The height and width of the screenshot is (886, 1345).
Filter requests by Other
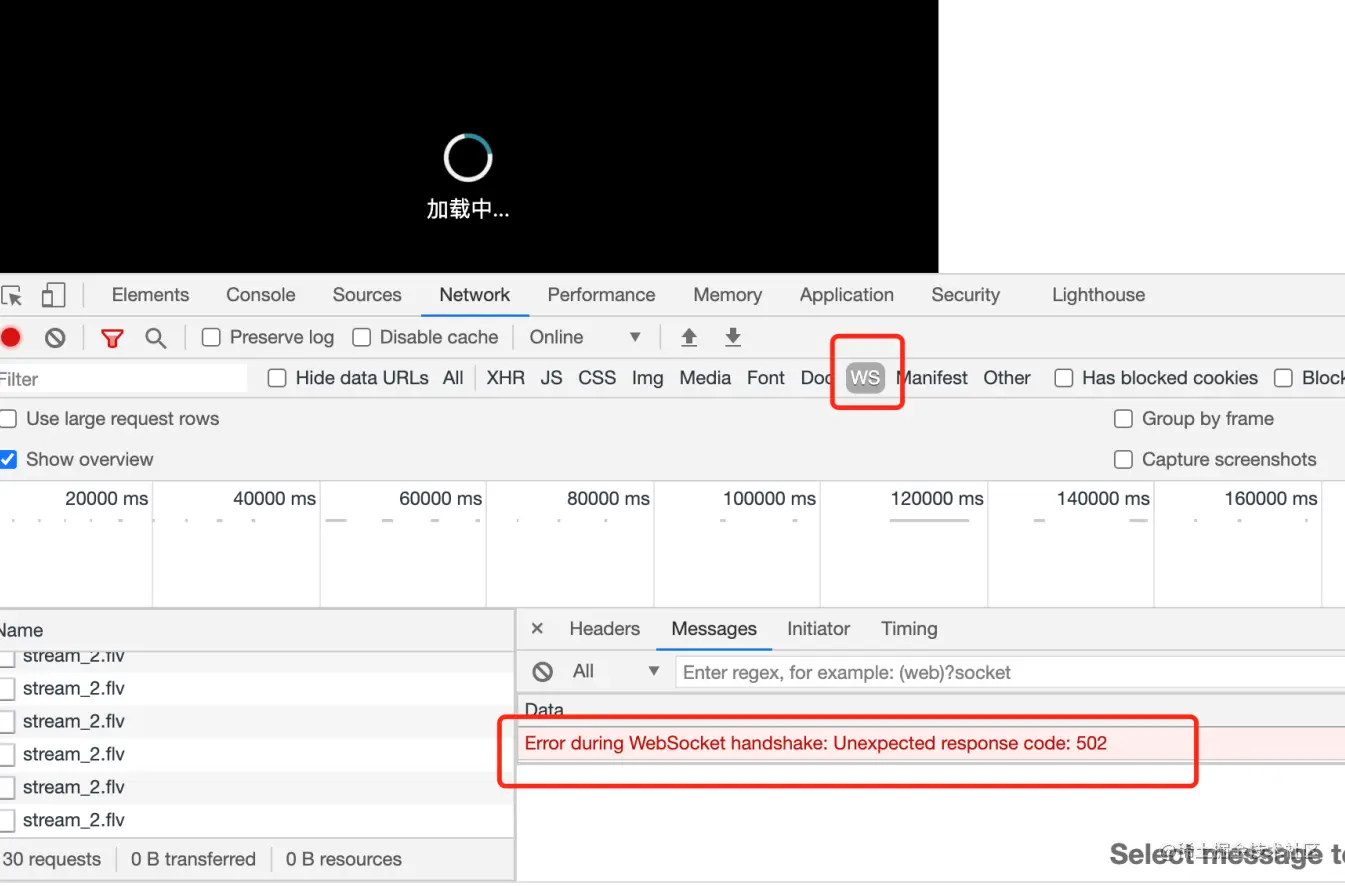pyautogui.click(x=1007, y=378)
